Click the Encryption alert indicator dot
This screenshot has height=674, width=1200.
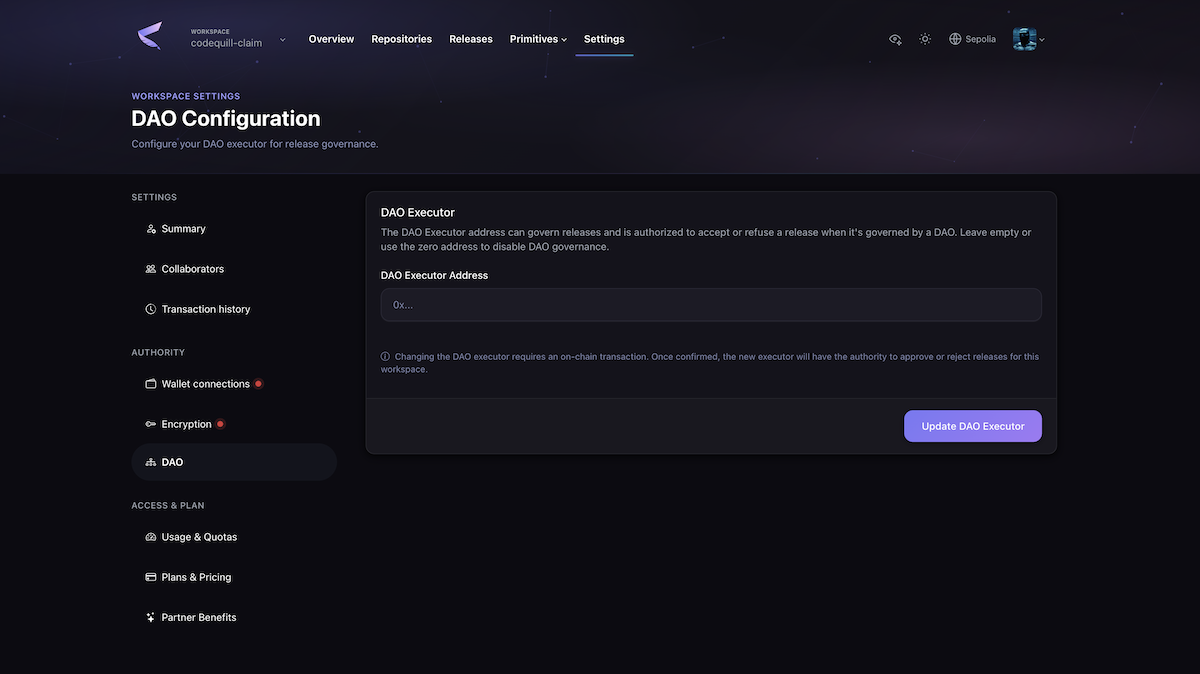(x=219, y=422)
